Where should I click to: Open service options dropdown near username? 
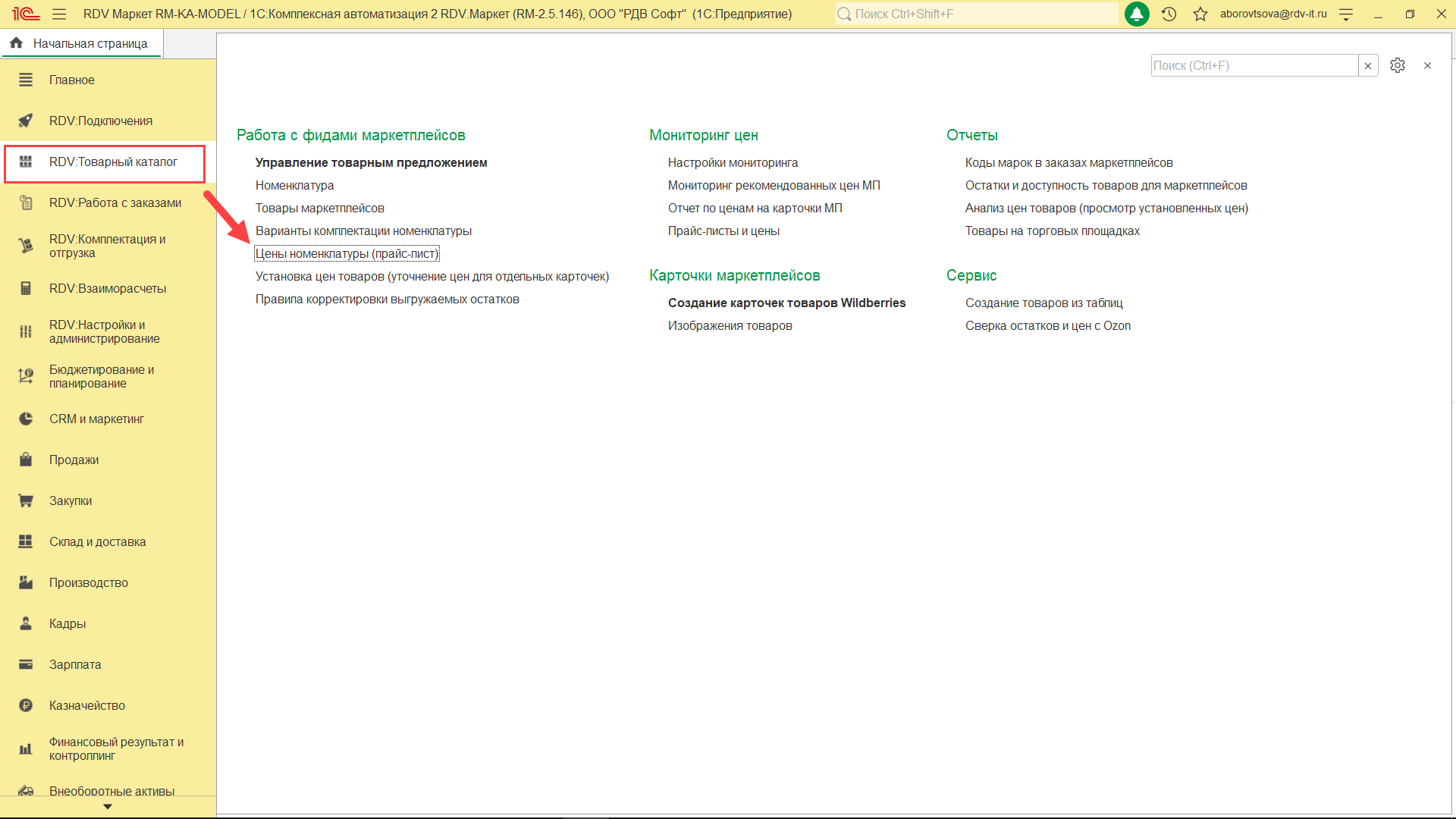pos(1346,14)
